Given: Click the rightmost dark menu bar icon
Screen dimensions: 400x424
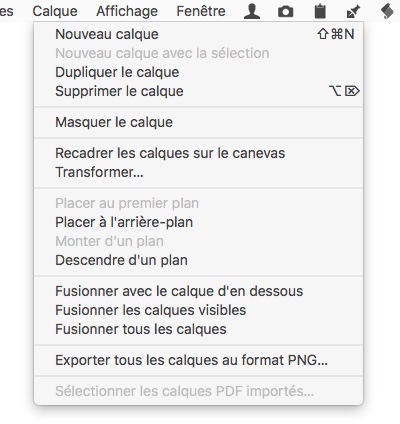Looking at the screenshot, I should point(387,11).
